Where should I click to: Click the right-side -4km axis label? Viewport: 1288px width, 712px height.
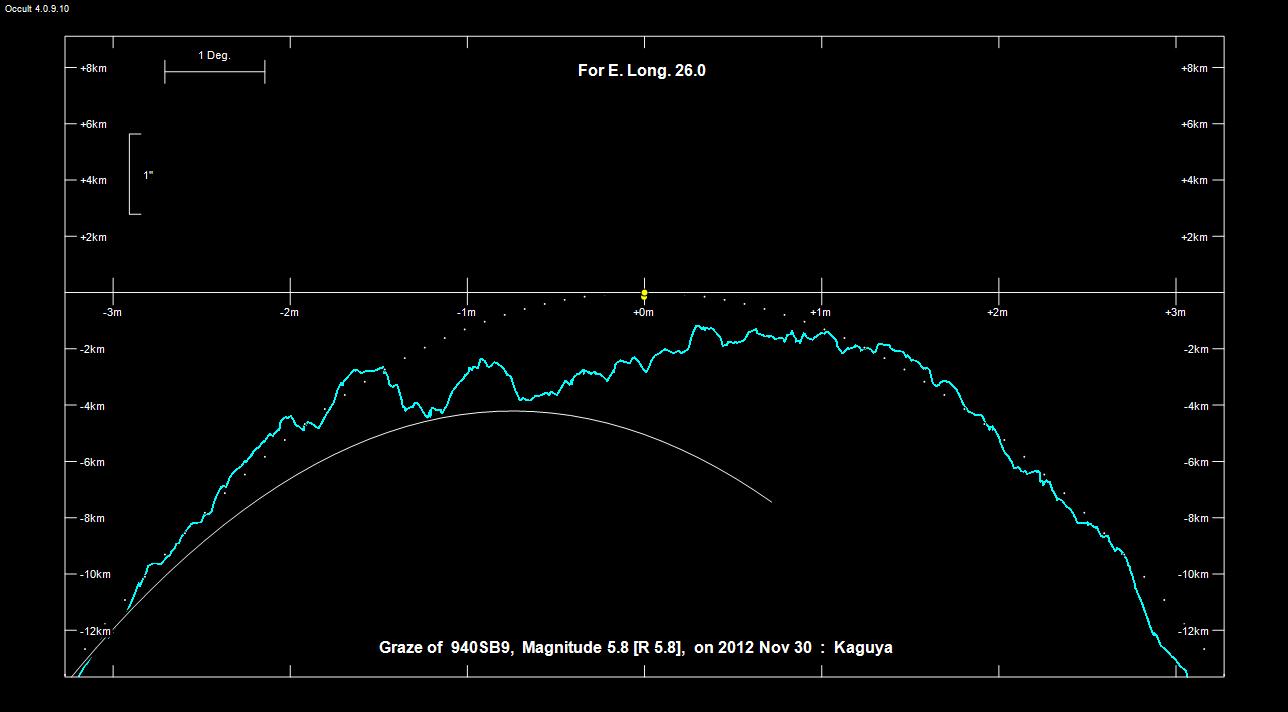click(1194, 406)
